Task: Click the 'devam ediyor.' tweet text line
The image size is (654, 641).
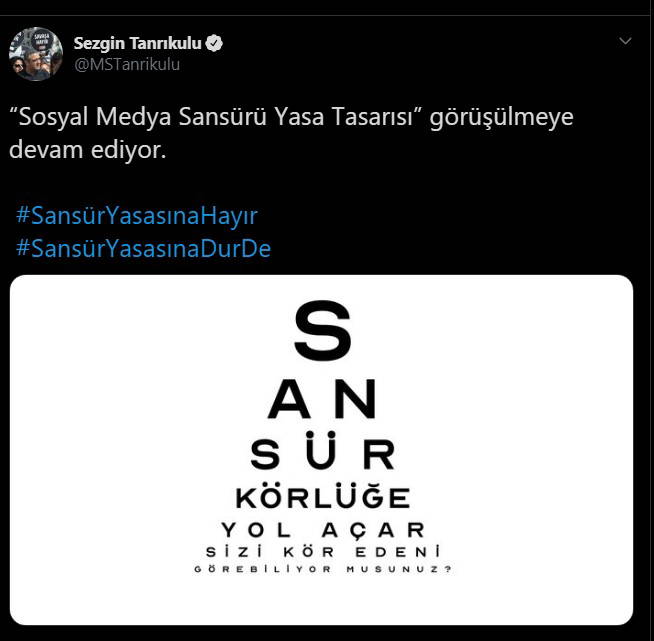Action: [88, 150]
